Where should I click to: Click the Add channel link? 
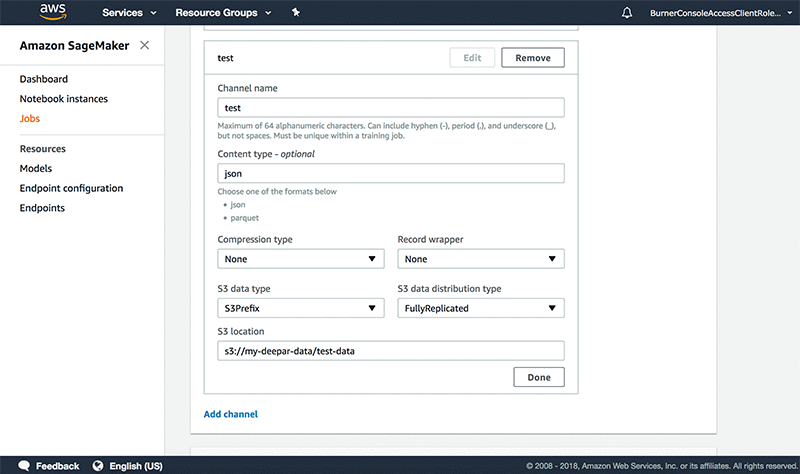[231, 414]
